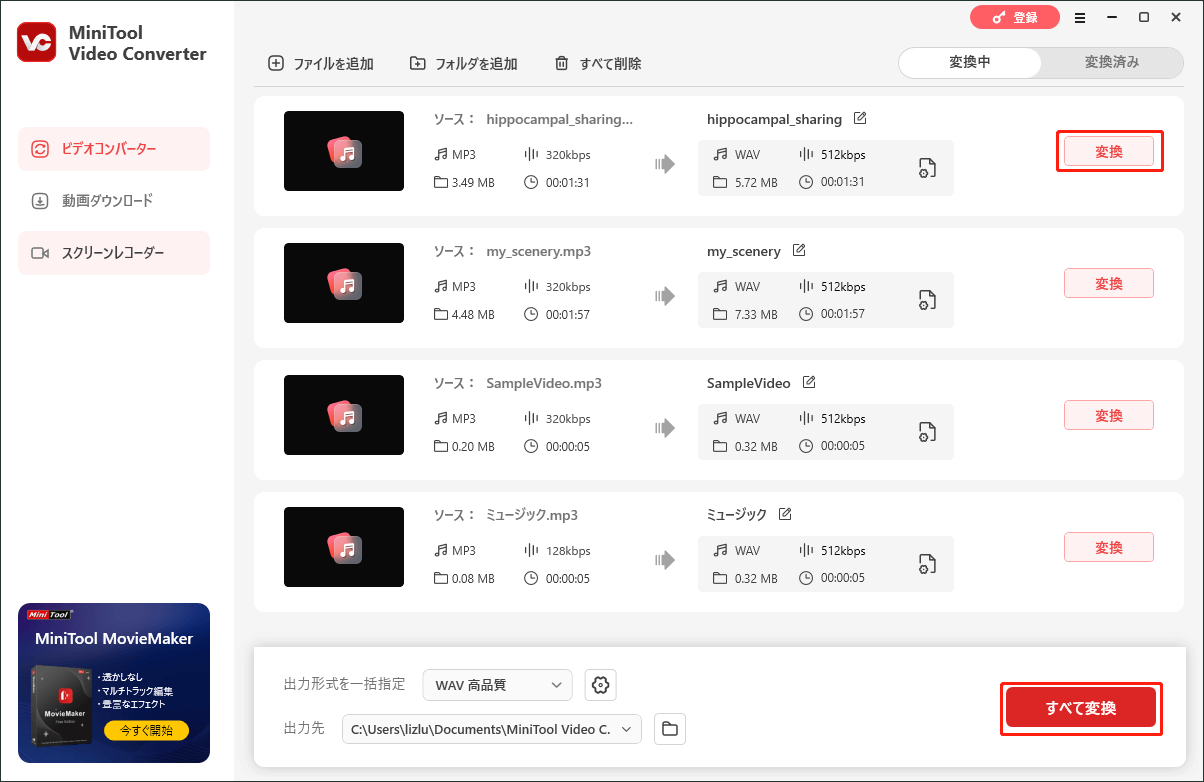1204x782 pixels.
Task: Click output title my_scenery
Action: click(x=744, y=251)
